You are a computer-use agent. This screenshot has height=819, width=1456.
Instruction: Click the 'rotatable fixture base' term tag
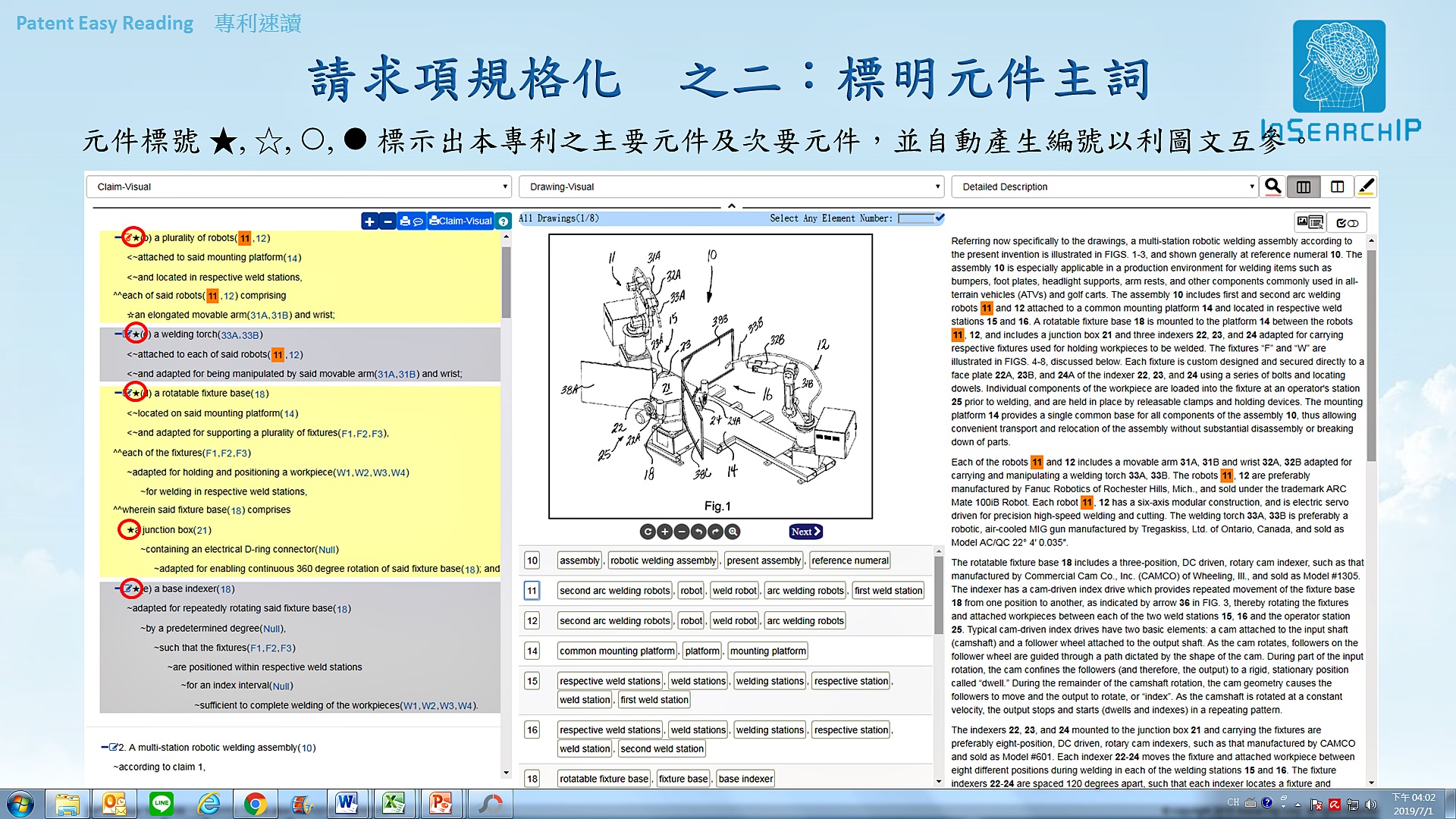point(604,779)
